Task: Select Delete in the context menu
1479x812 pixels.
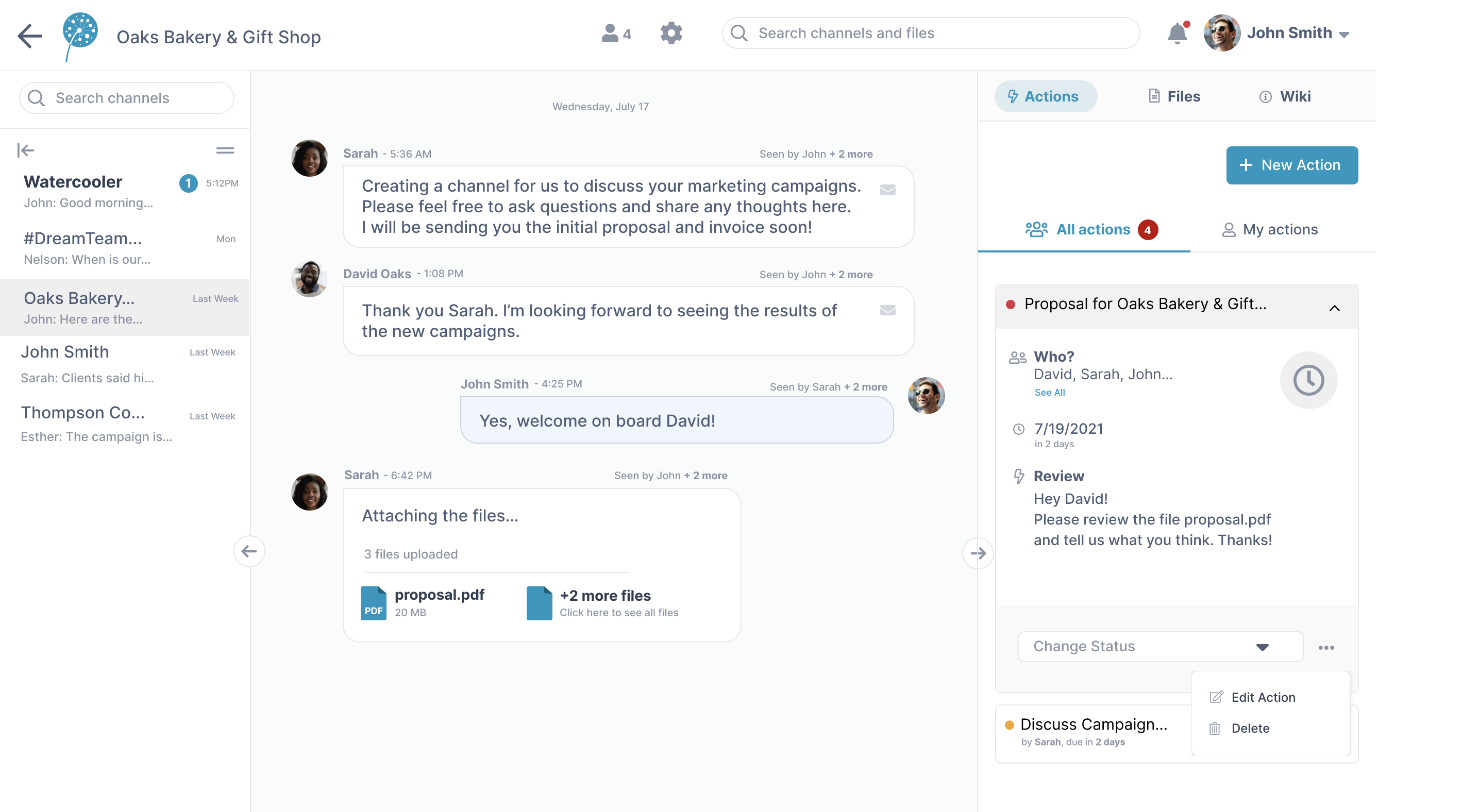Action: (1251, 728)
